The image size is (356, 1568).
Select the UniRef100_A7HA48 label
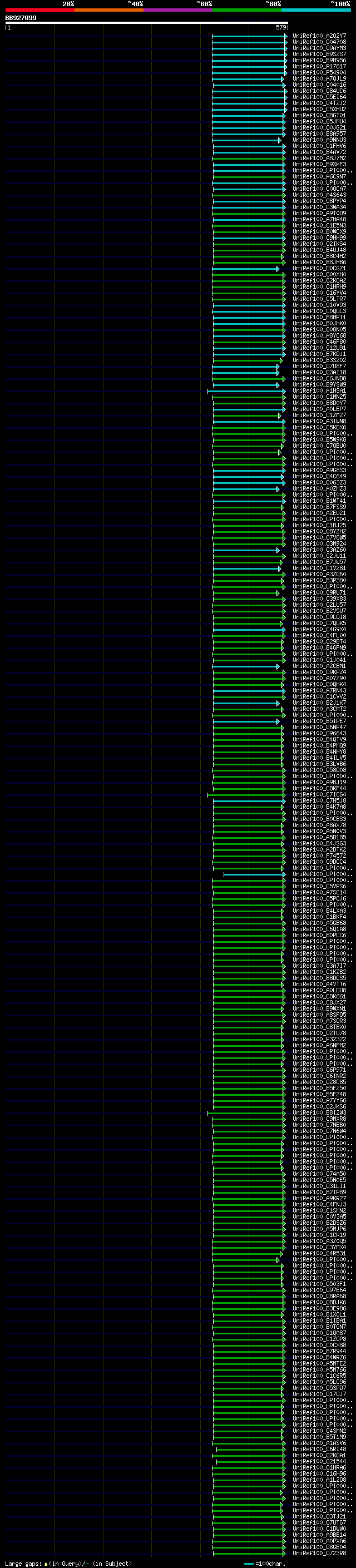pyautogui.click(x=319, y=219)
